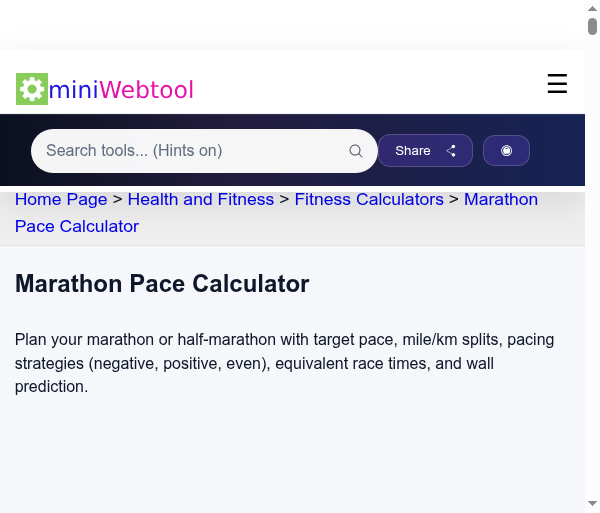Click the scrollbar down arrow
600x513 pixels.
click(x=593, y=504)
